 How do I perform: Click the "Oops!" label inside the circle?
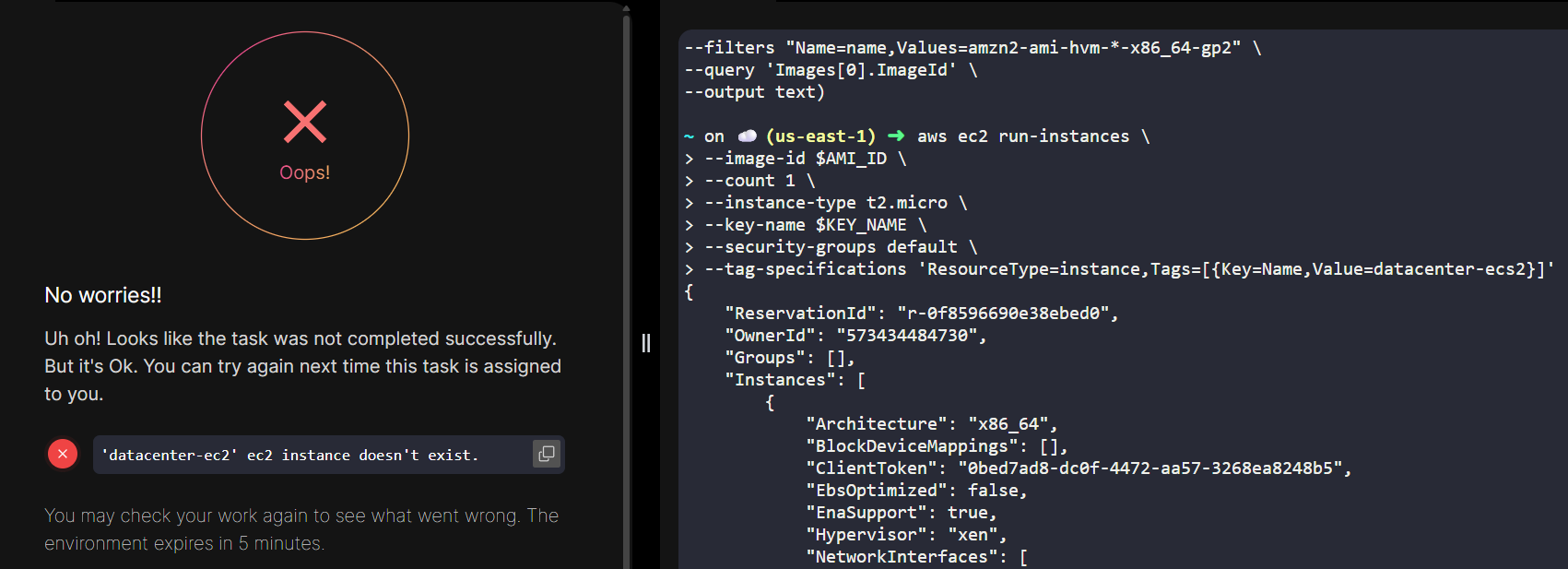click(305, 172)
